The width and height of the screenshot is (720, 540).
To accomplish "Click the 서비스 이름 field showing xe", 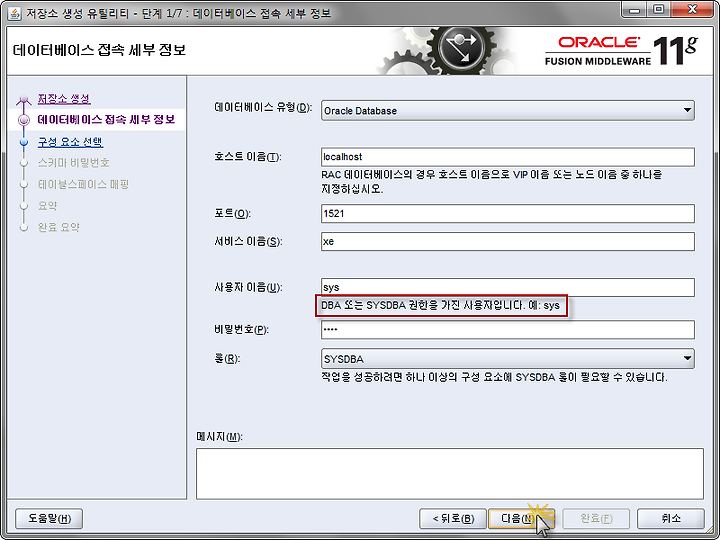I will pyautogui.click(x=507, y=242).
